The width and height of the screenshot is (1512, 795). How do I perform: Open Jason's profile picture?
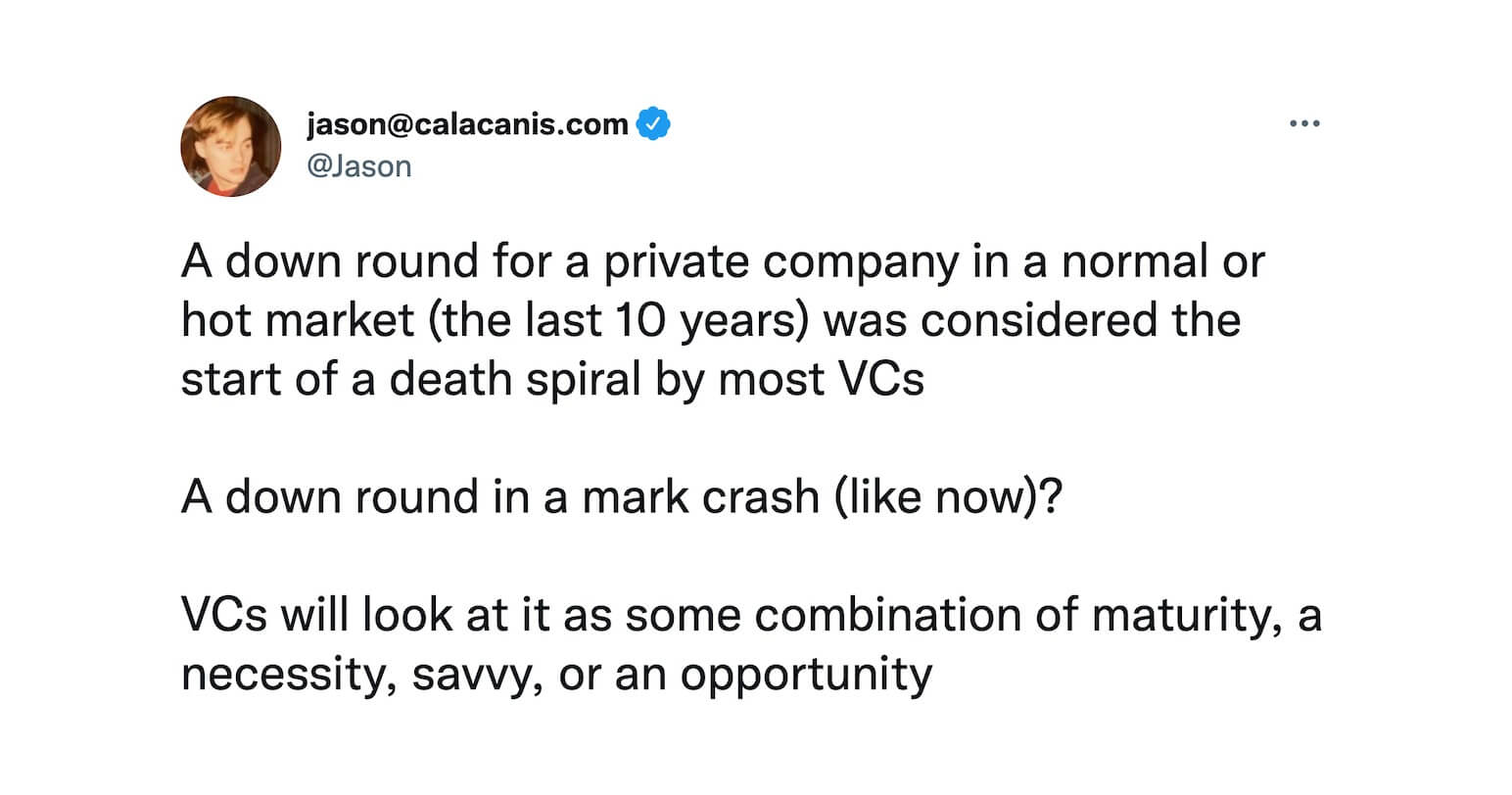(231, 146)
